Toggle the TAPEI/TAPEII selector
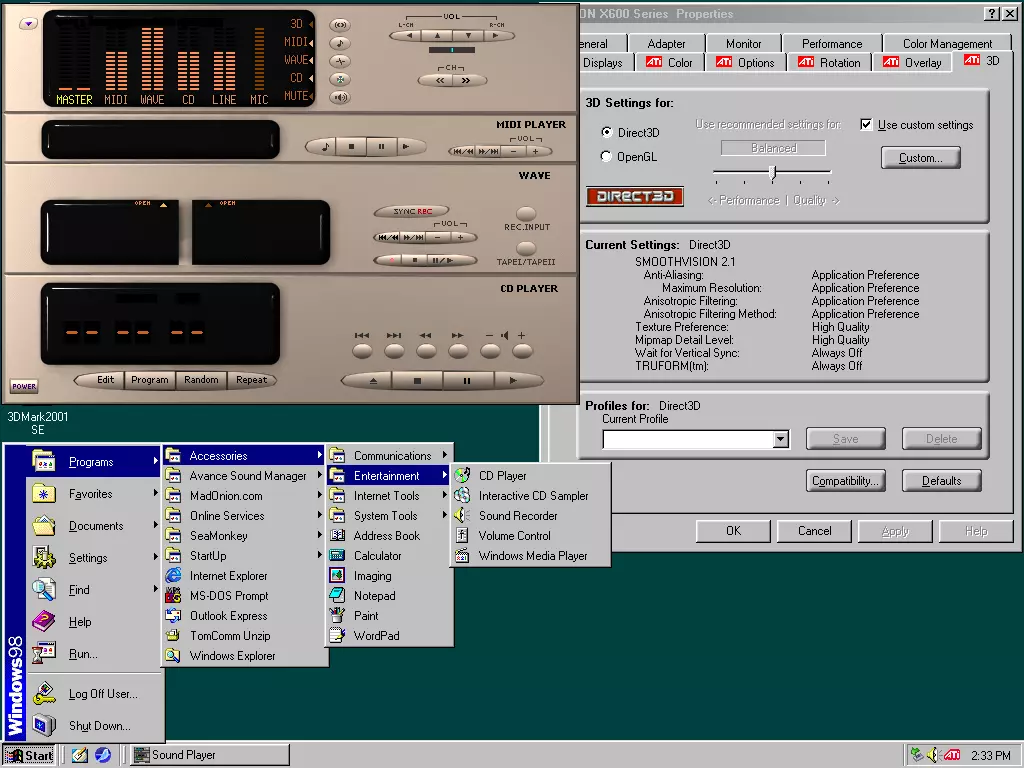Screen dimensions: 1024x768 click(526, 248)
